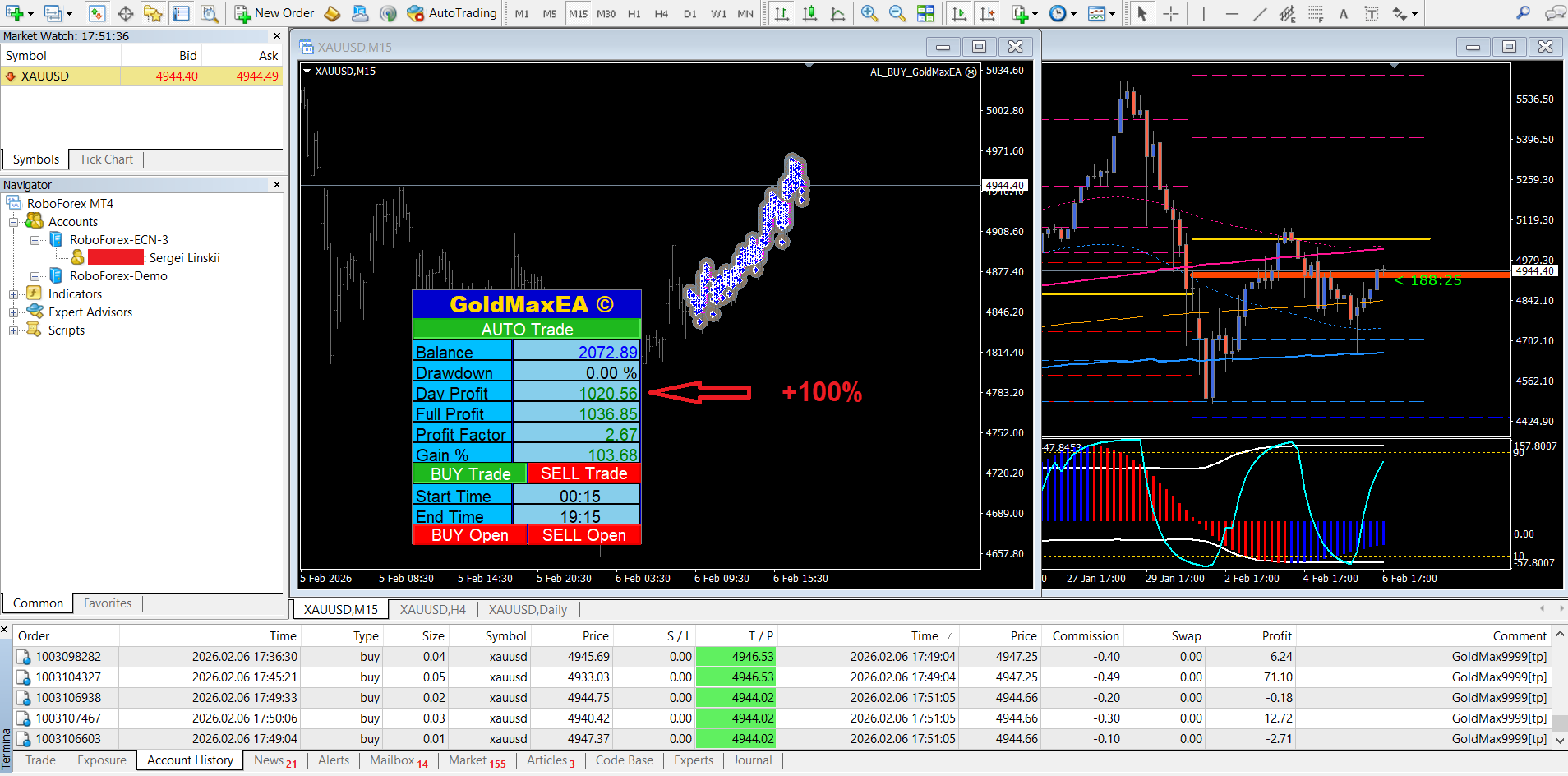This screenshot has height=776, width=1568.
Task: Open the Signals radio-wave toolbar icon
Action: click(388, 13)
